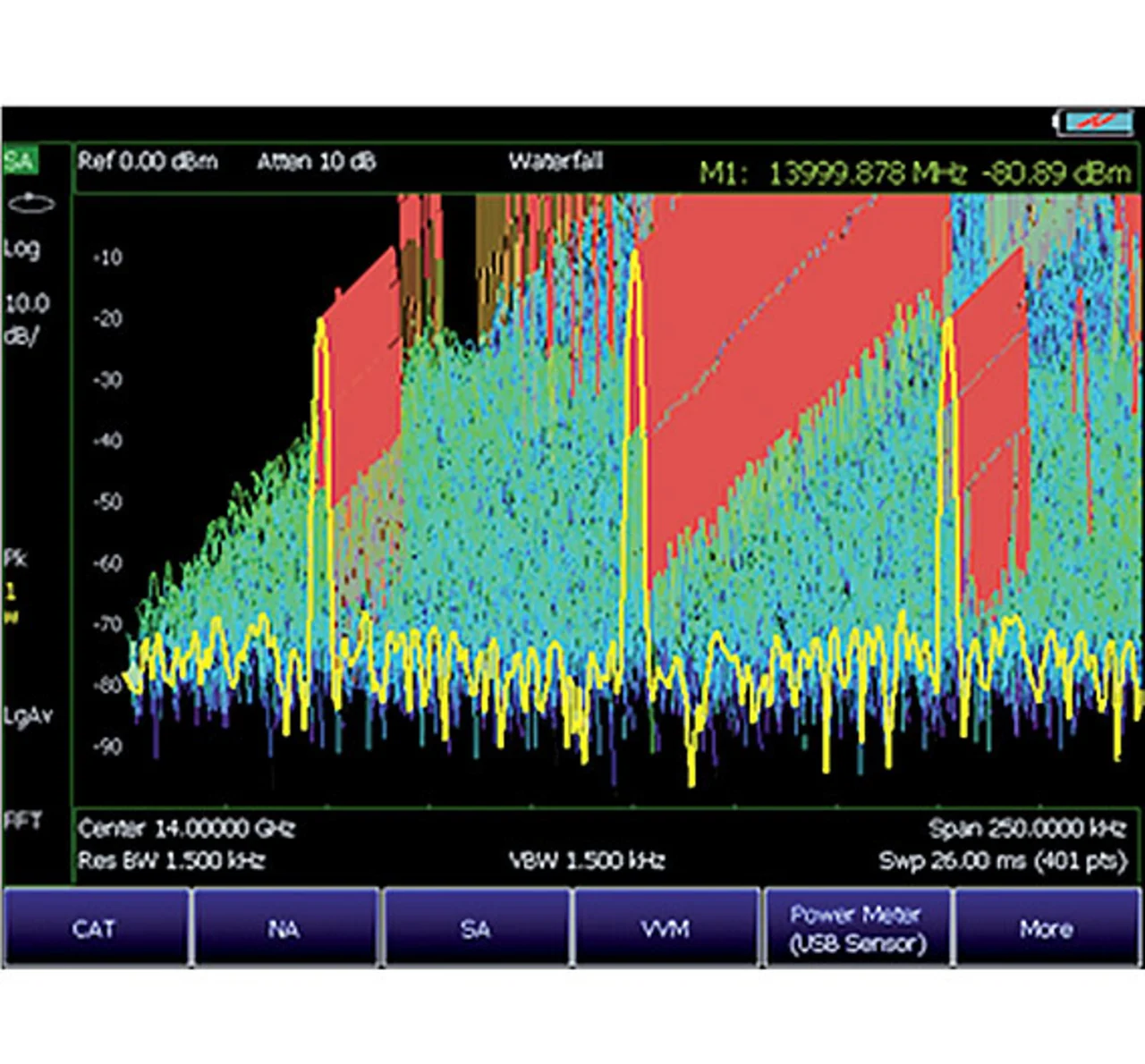Click the Atten 10 dB setting
This screenshot has width=1145, height=1064.
point(317,162)
